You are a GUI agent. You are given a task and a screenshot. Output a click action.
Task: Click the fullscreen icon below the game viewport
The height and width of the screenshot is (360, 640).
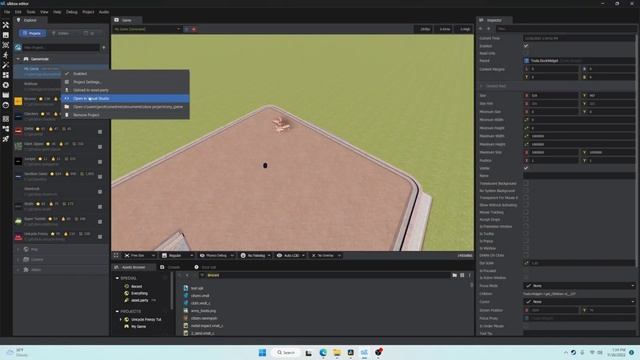(116, 256)
